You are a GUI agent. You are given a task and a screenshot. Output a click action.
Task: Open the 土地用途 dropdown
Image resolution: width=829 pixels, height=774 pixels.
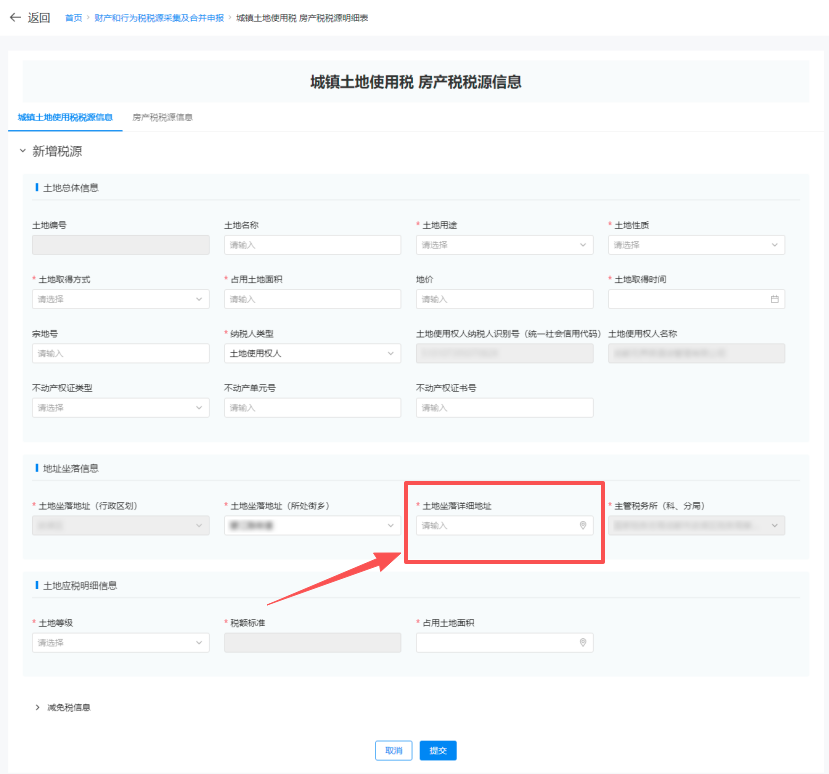[x=504, y=245]
